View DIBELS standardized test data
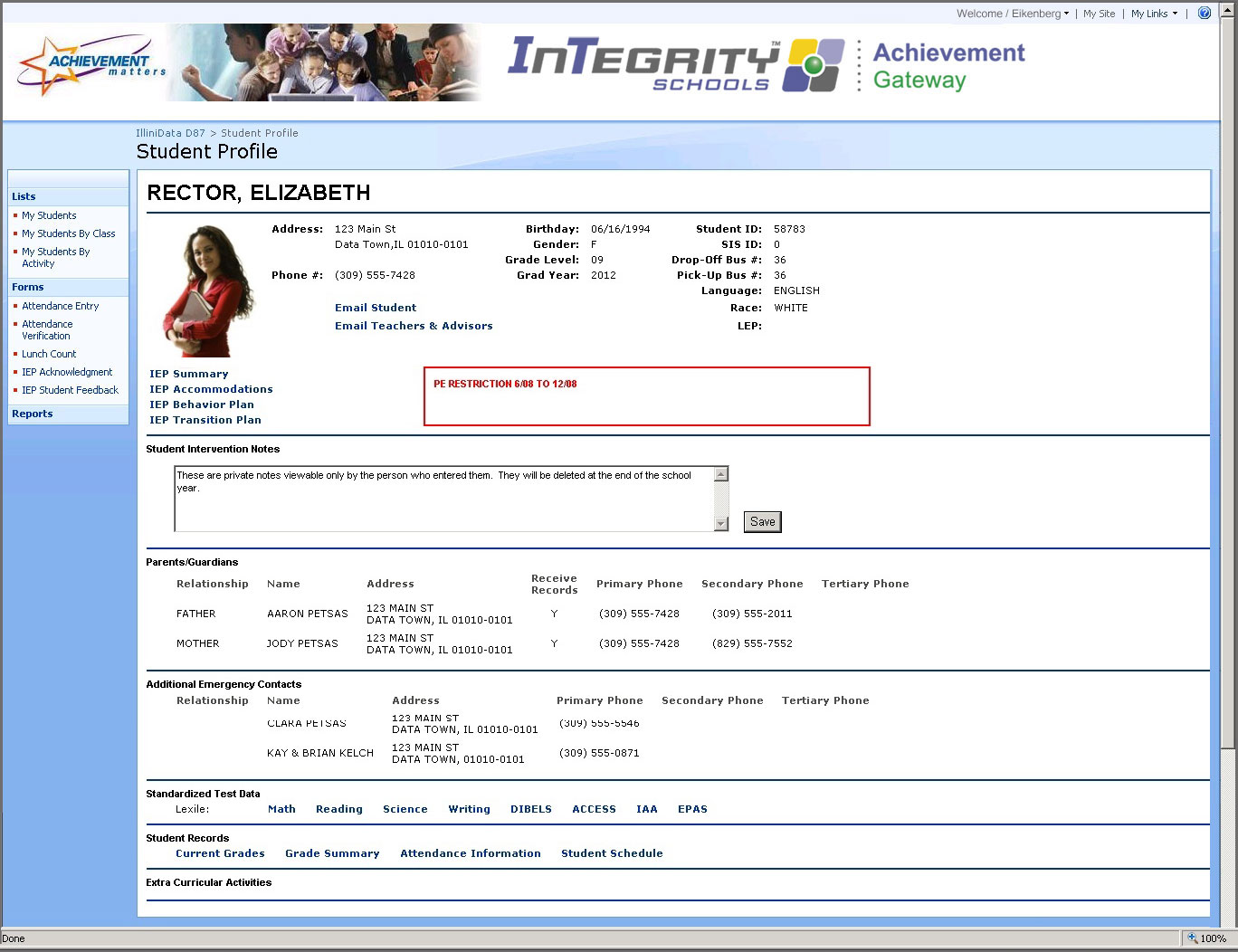This screenshot has height=952, width=1238. coord(530,809)
